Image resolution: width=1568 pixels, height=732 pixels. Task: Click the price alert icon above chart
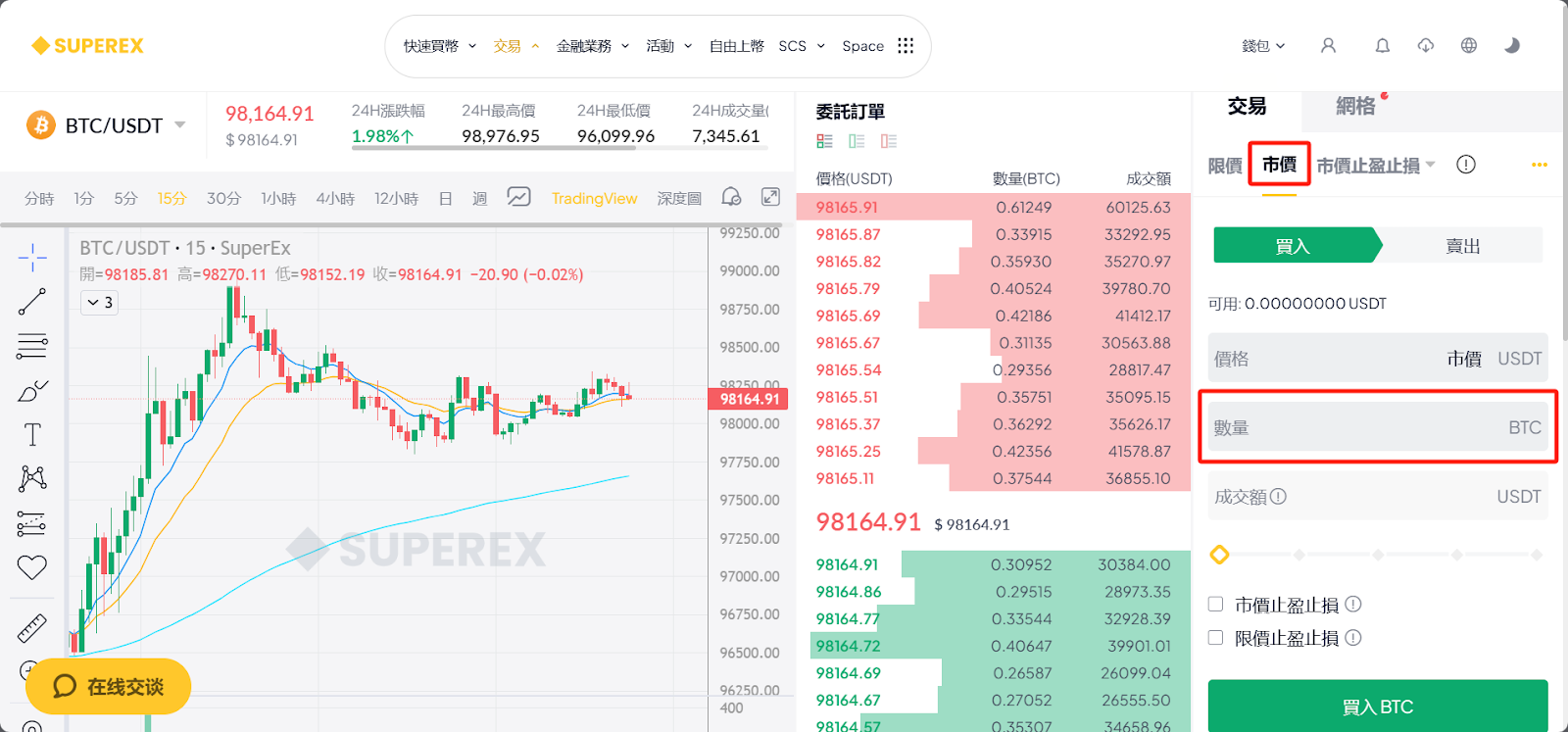pyautogui.click(x=731, y=197)
